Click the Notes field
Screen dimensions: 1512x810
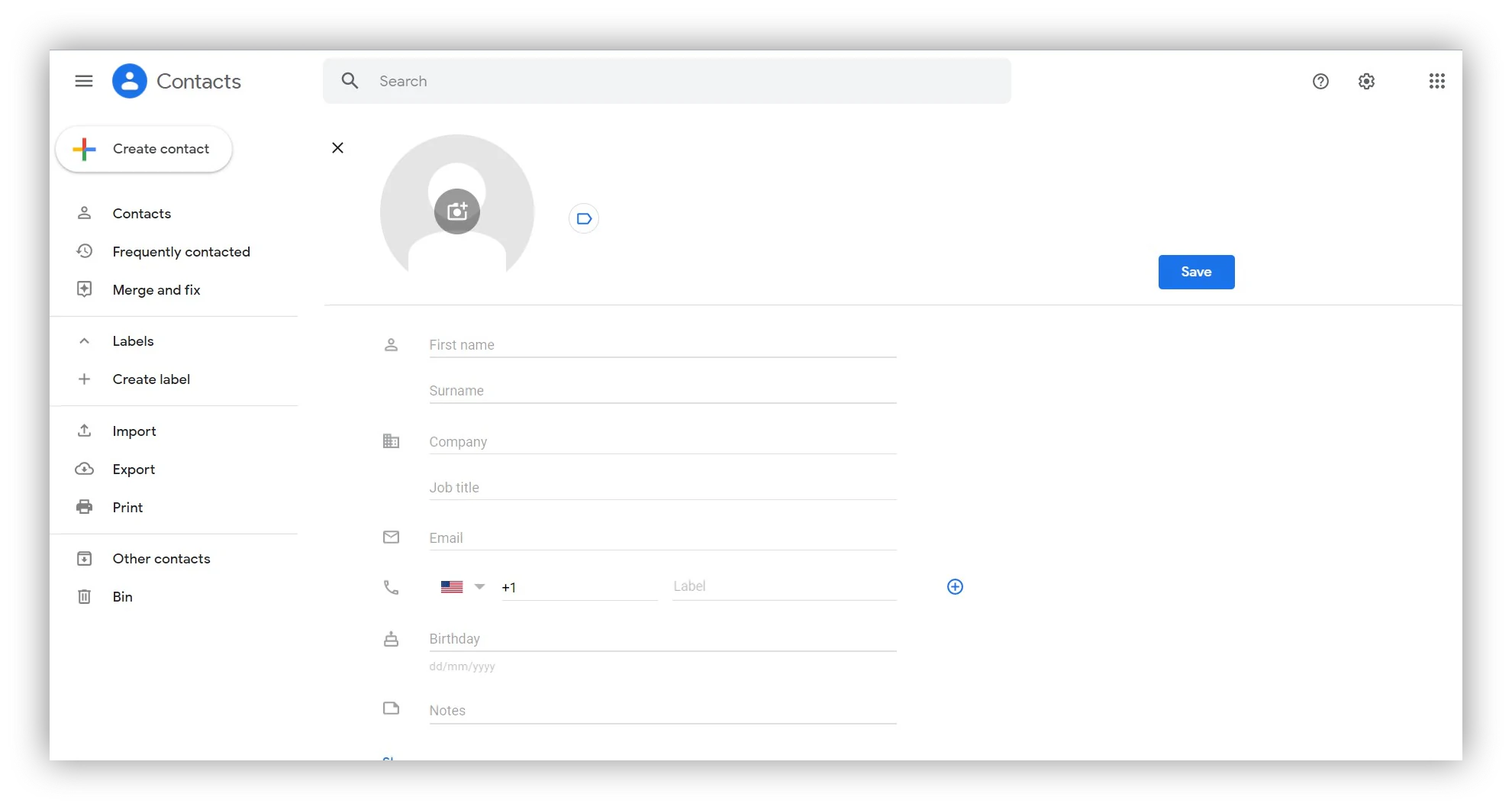[663, 711]
